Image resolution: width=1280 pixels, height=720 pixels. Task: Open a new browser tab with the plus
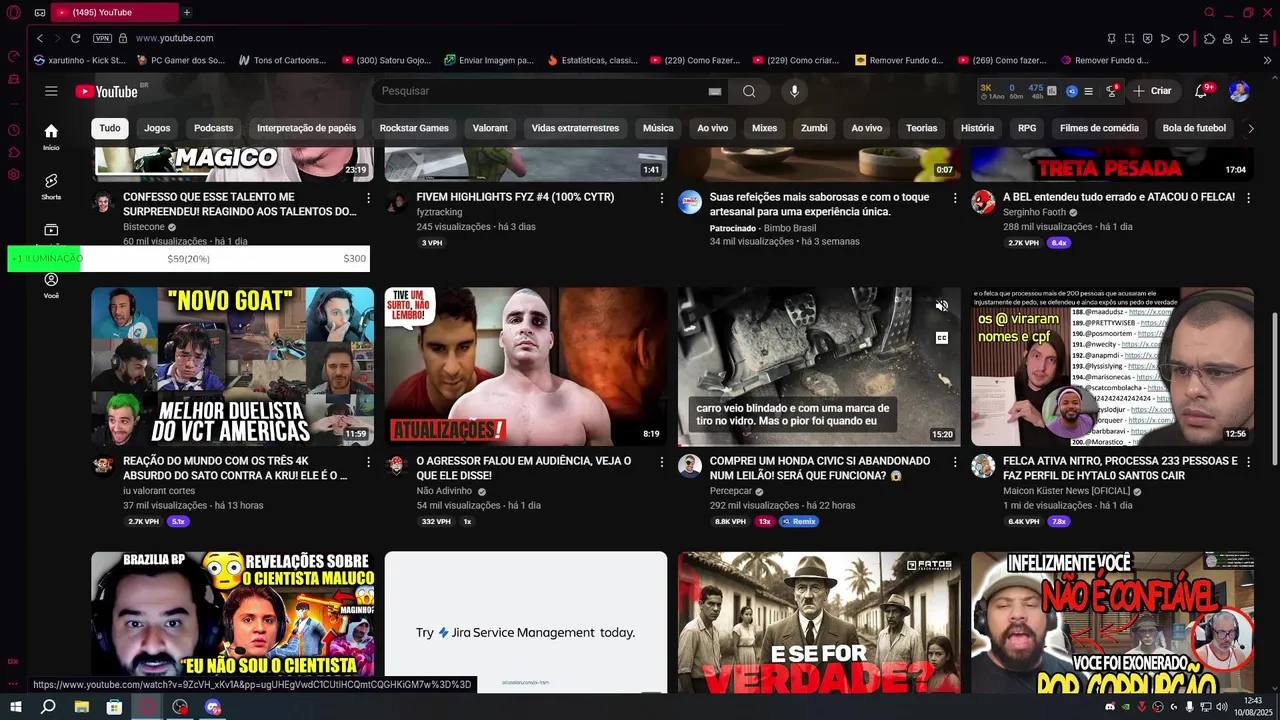point(187,12)
